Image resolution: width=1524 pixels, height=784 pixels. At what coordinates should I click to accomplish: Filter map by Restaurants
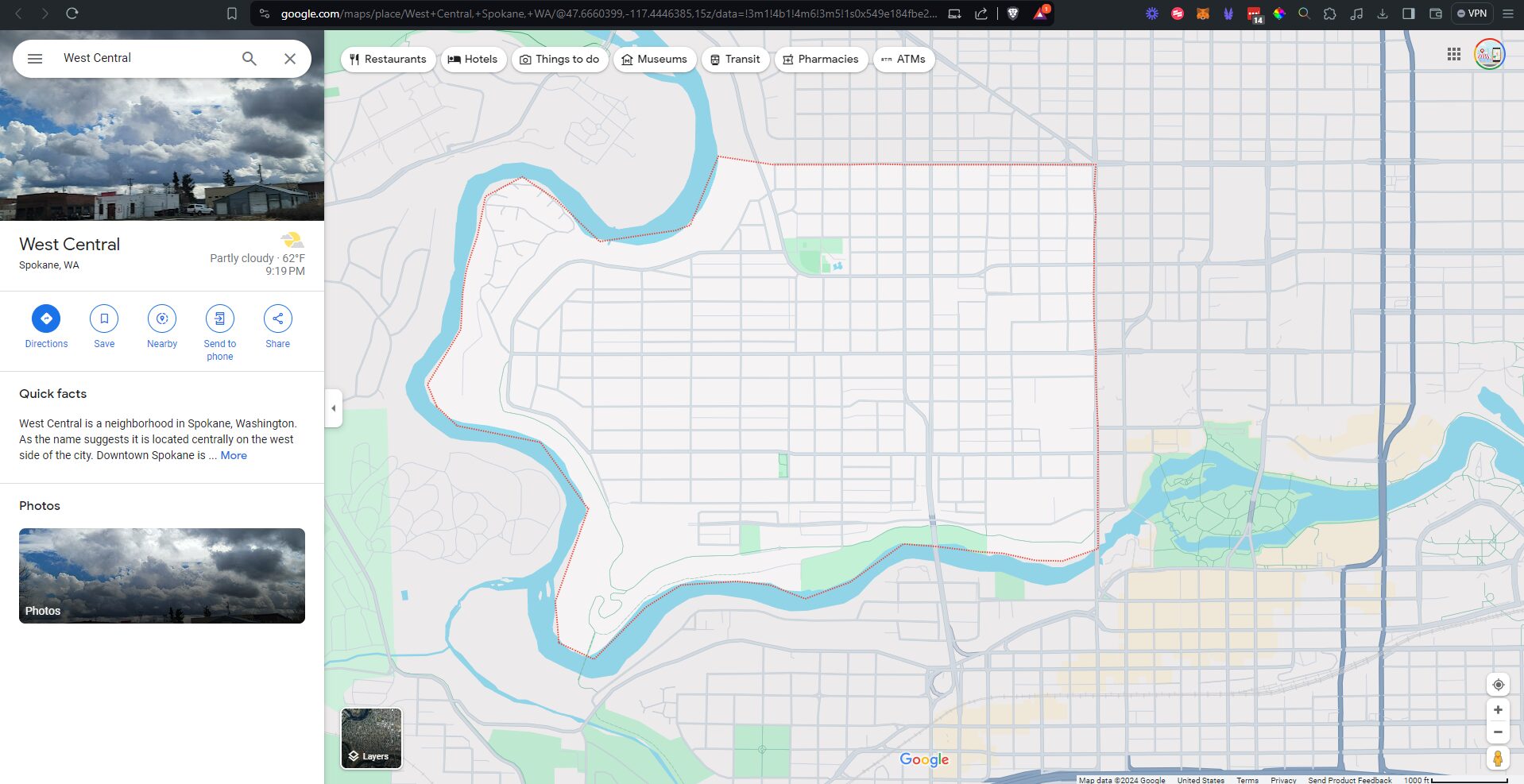388,60
